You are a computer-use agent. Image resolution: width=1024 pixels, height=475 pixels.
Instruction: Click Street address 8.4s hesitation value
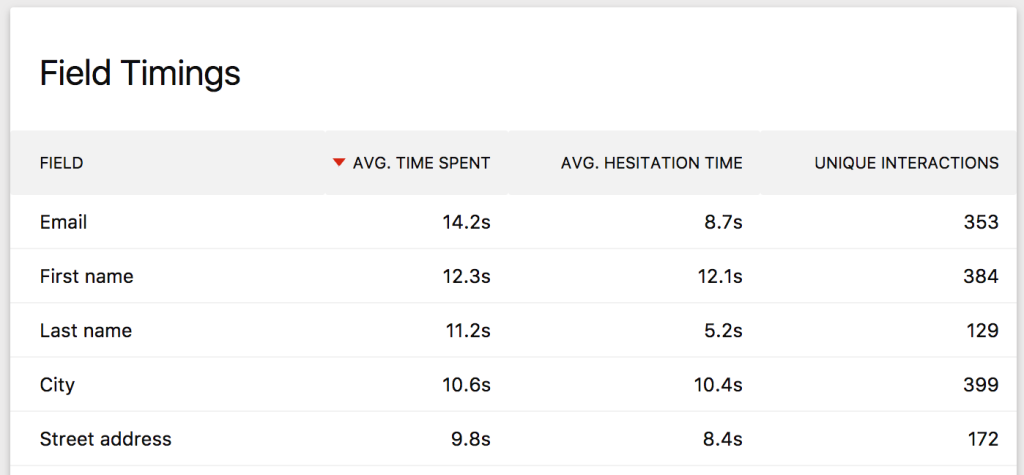click(721, 438)
